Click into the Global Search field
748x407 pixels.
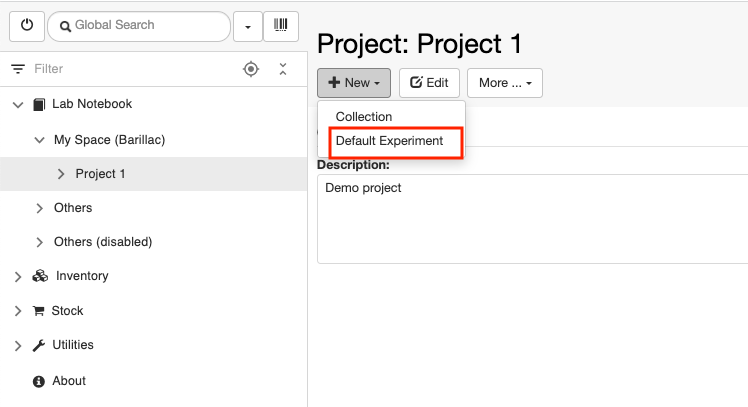139,26
